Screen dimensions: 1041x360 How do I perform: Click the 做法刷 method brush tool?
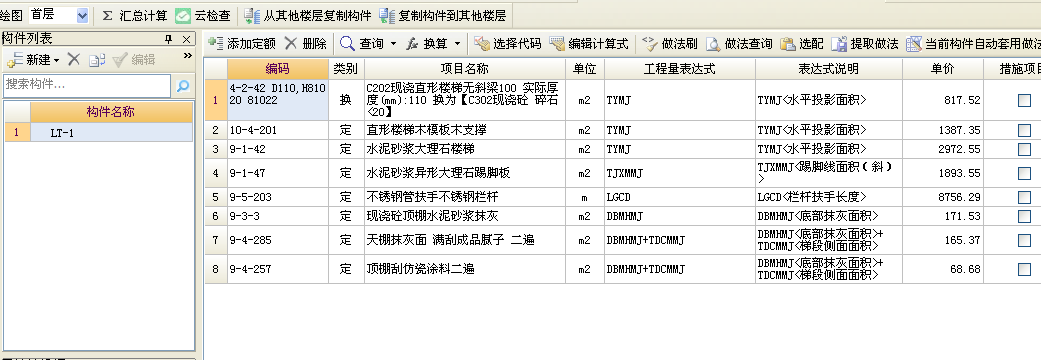[669, 44]
